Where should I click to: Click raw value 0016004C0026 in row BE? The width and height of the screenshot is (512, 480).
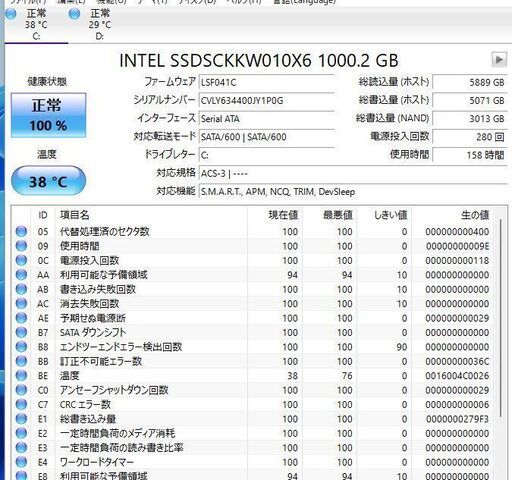coord(457,376)
